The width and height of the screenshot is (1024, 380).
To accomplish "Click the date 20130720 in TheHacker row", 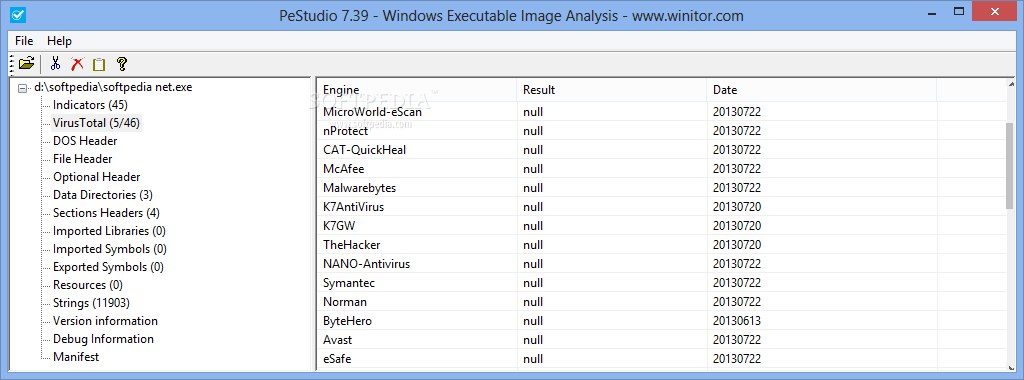I will pos(737,245).
